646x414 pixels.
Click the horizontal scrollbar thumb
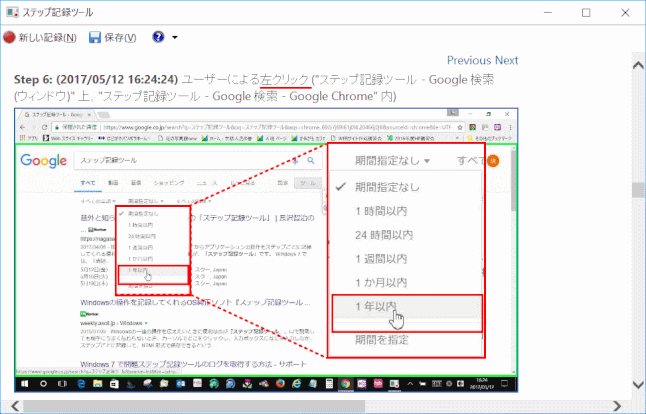(194, 406)
